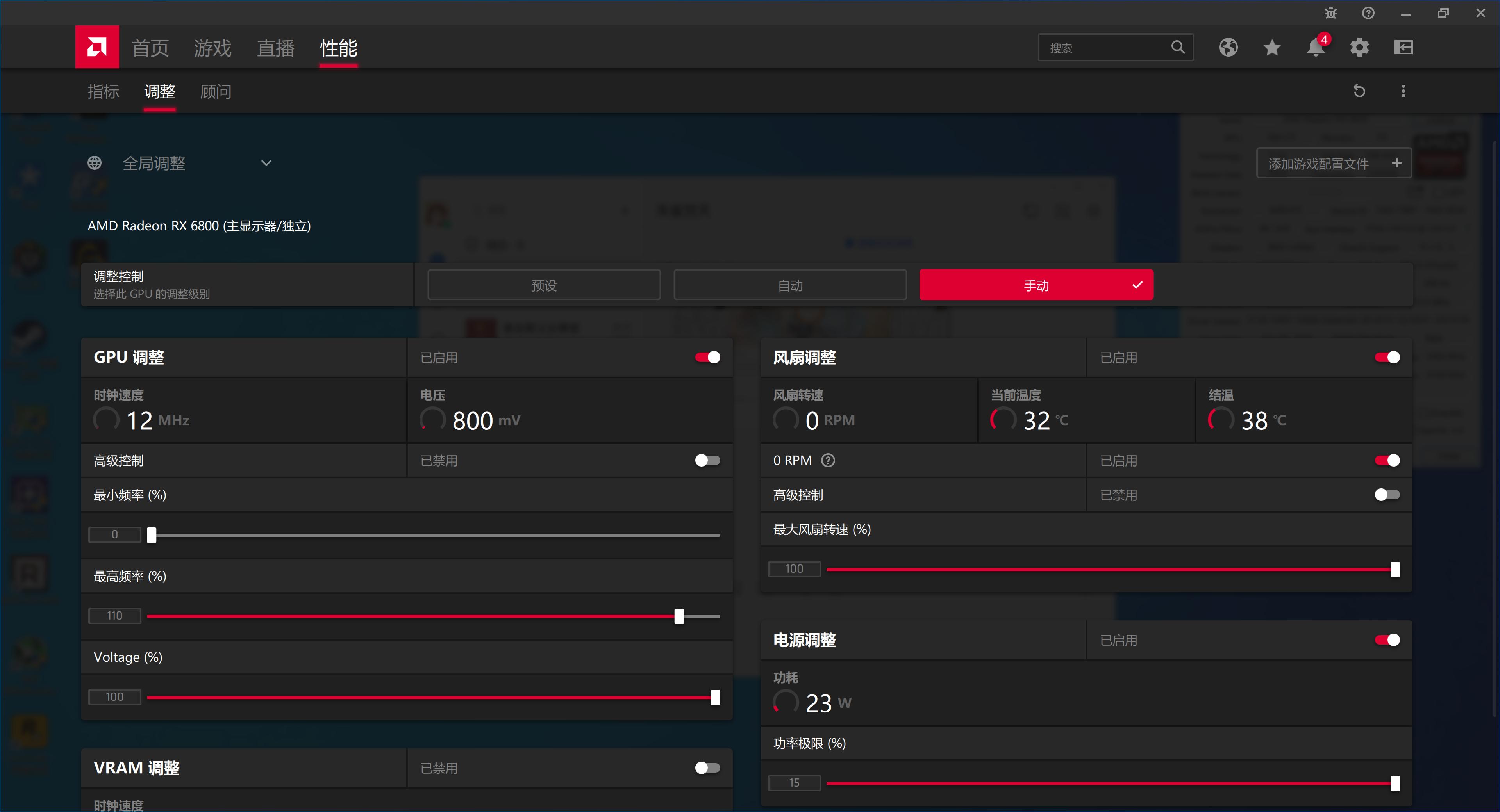
Task: Switch to the 指标 tab
Action: pyautogui.click(x=103, y=91)
